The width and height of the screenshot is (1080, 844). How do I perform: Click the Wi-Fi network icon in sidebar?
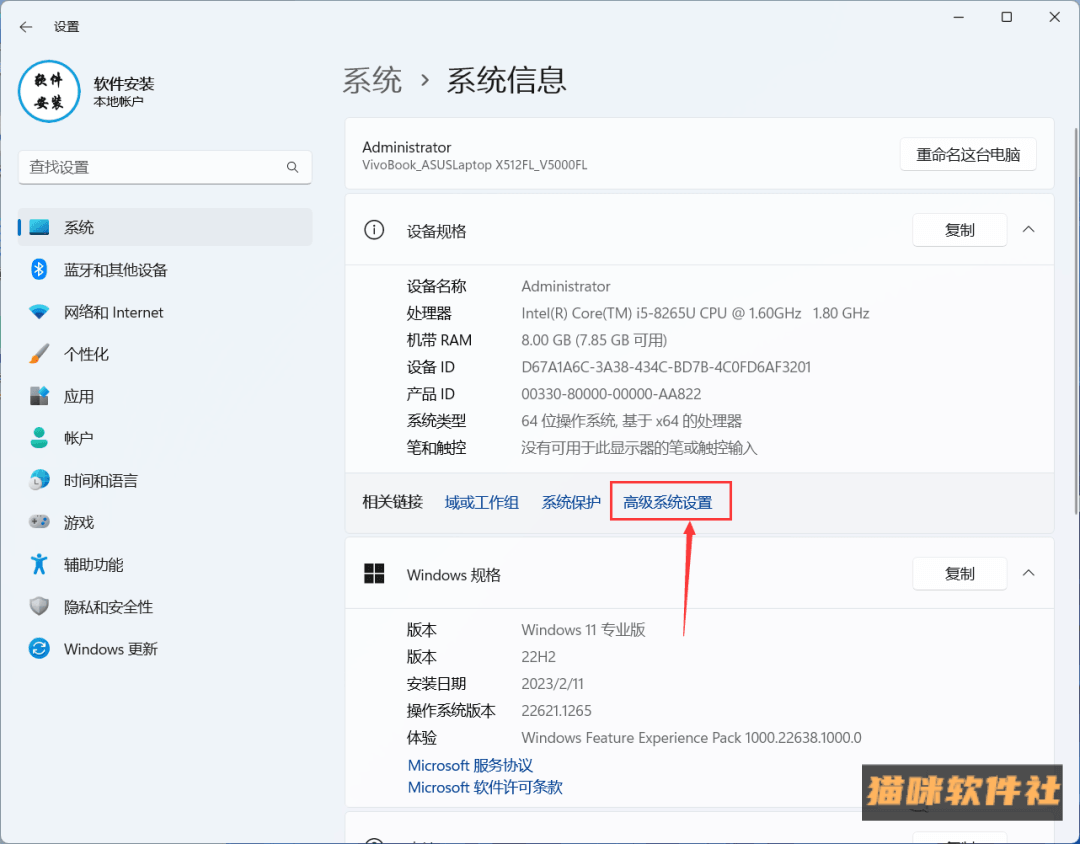(x=39, y=312)
